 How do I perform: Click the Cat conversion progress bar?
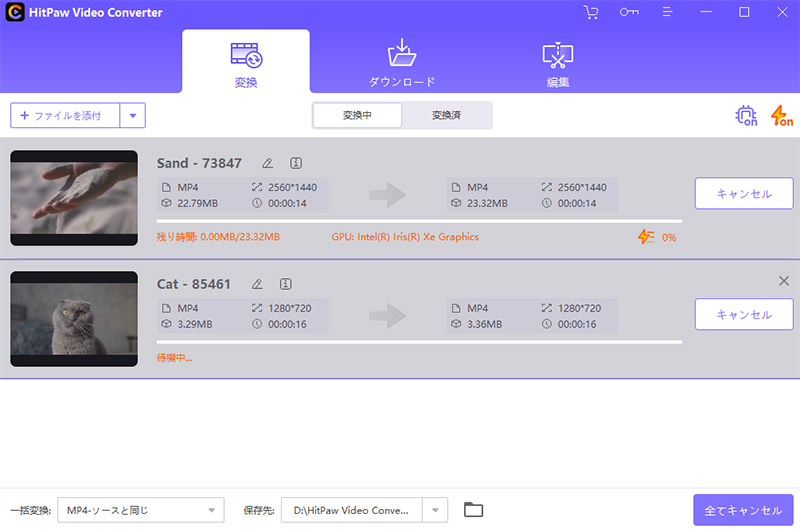[x=419, y=342]
